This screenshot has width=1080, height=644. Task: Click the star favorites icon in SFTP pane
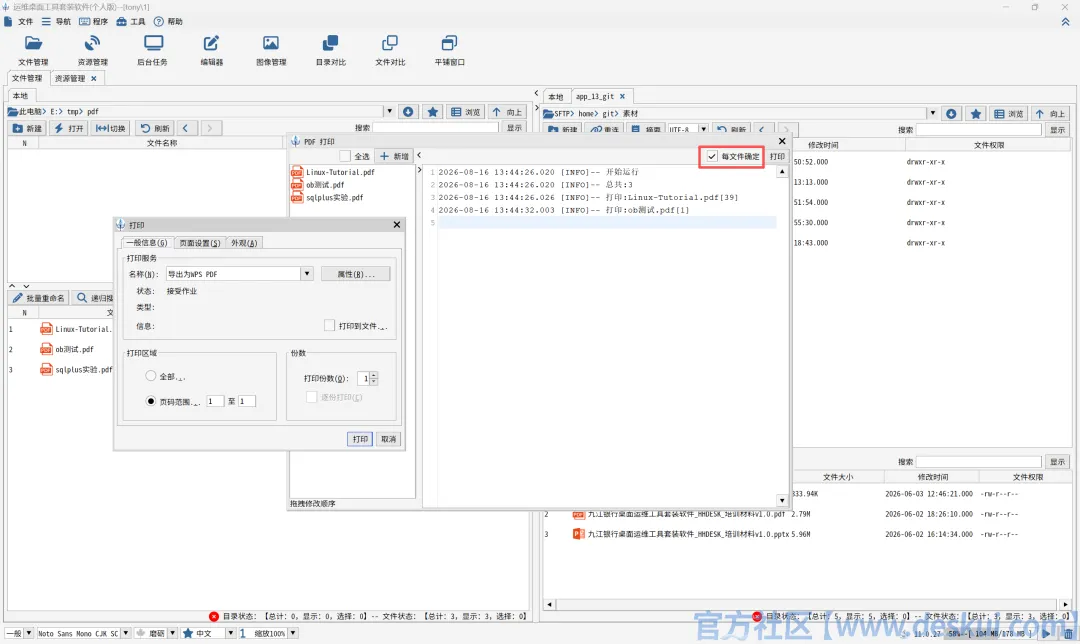(975, 114)
